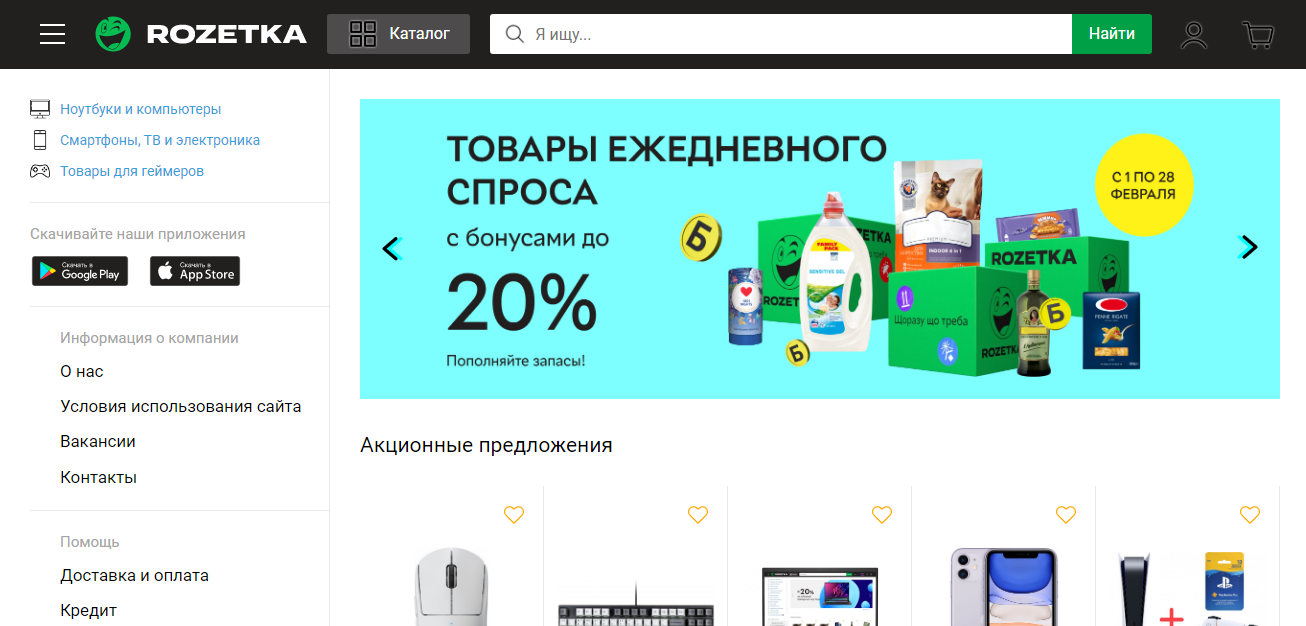The image size is (1306, 626).
Task: Add PlayStation bundle to wishlist
Action: point(1250,515)
